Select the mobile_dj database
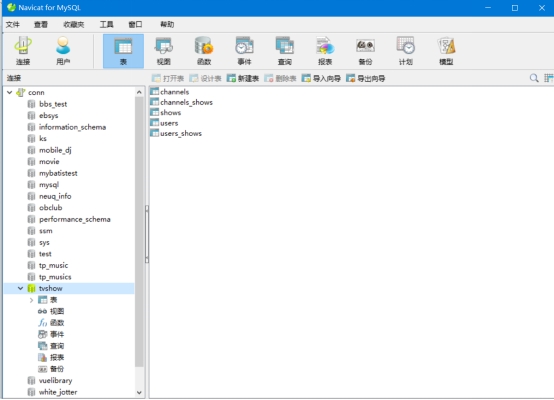Screen dimensions: 554x400 [x=55, y=150]
